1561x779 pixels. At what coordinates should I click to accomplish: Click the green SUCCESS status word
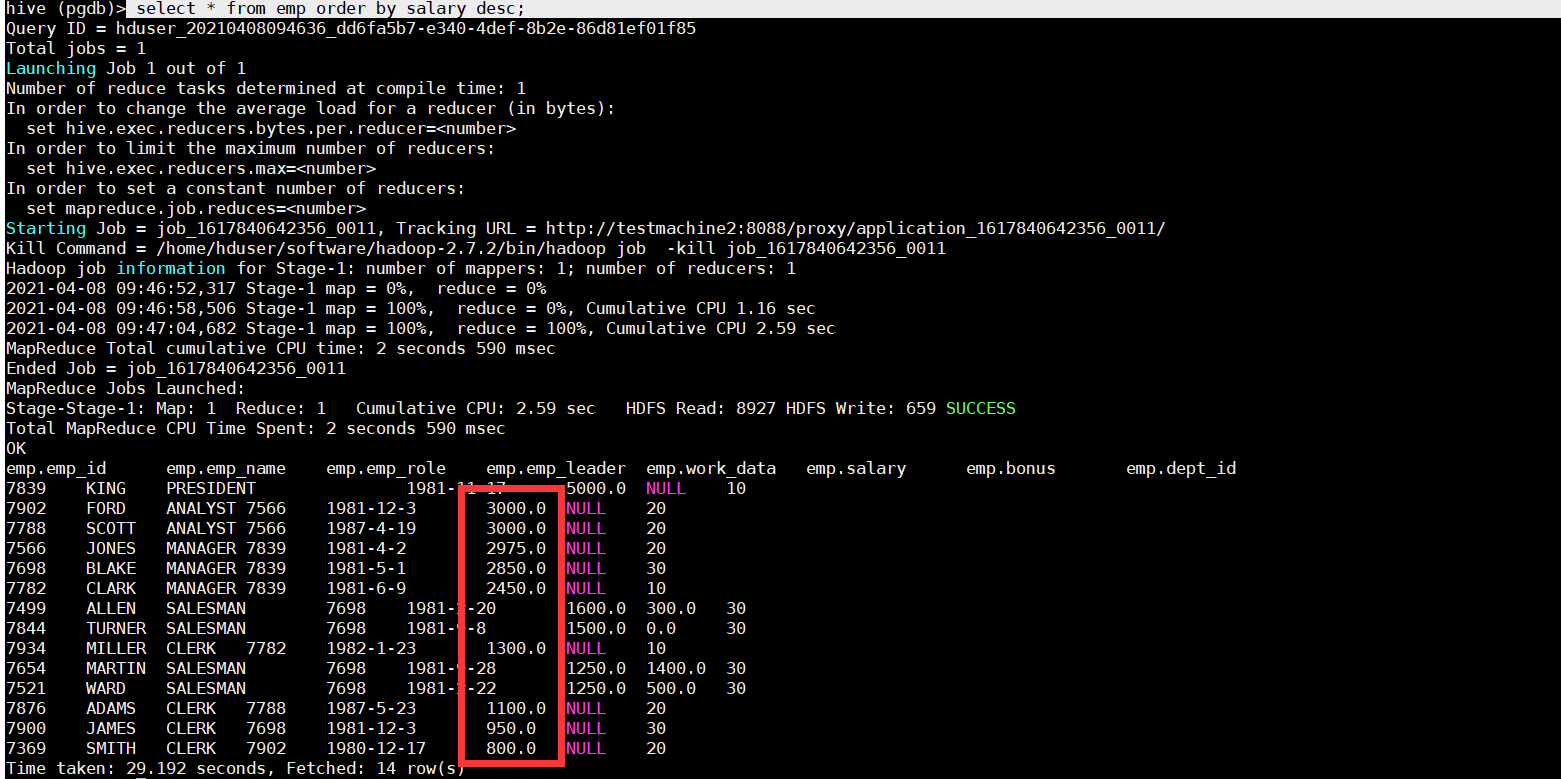click(x=981, y=408)
